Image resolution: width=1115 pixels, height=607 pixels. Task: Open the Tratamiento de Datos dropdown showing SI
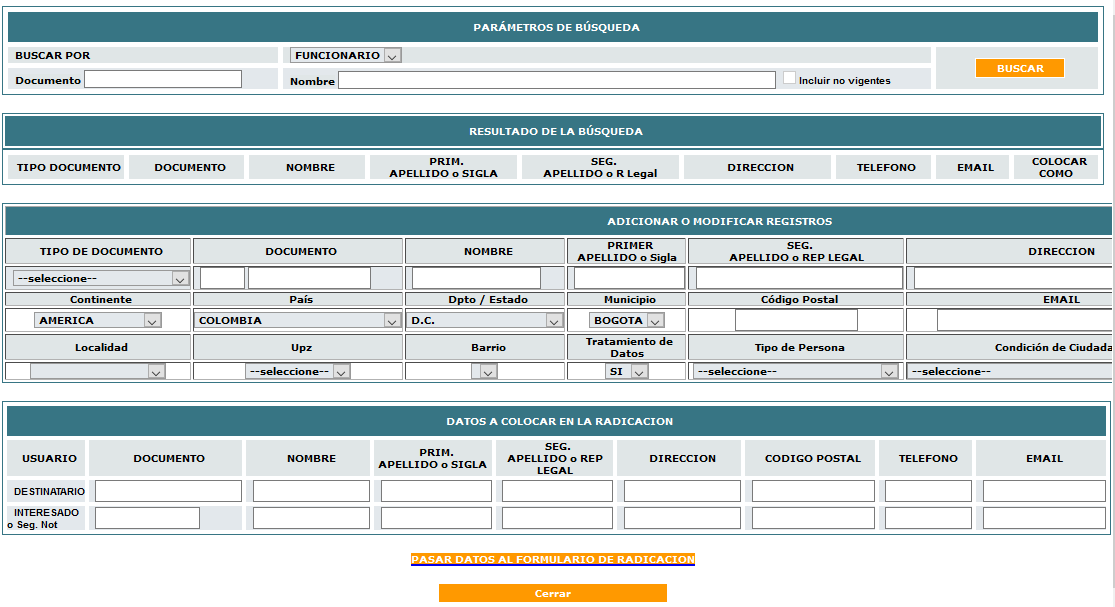coord(626,371)
